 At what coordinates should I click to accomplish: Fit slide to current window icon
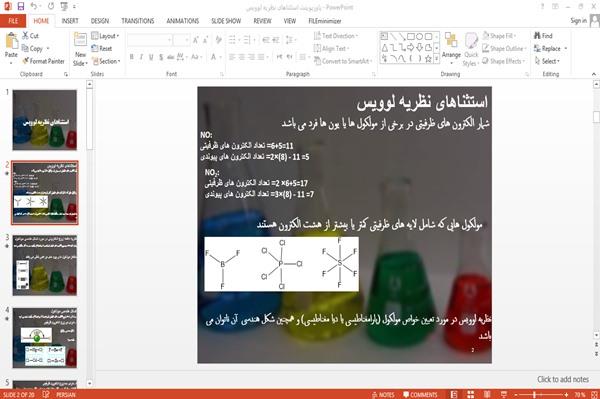click(594, 395)
